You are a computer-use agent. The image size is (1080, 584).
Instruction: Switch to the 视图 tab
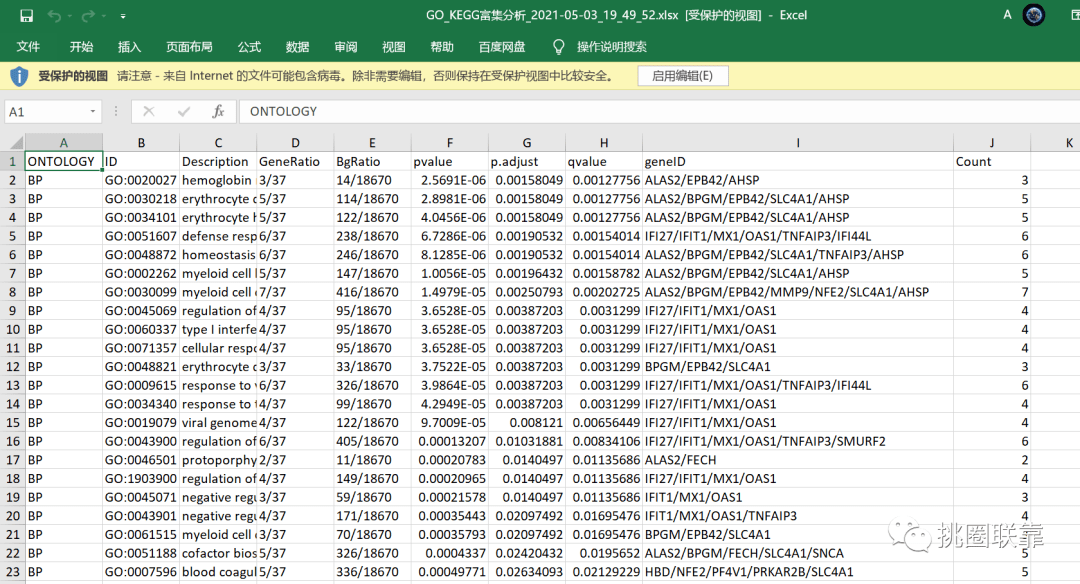(x=394, y=47)
